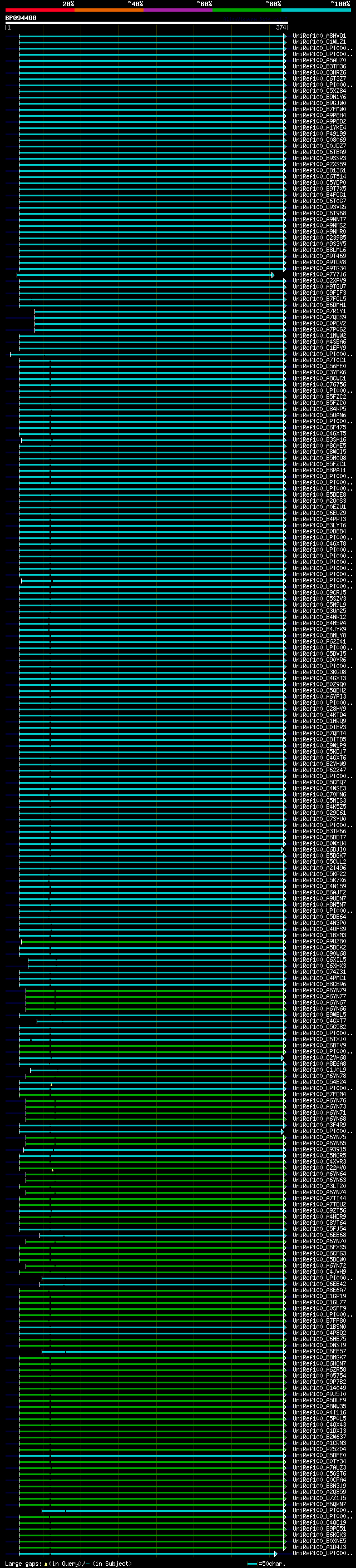The image size is (356, 1568).
Task: Click UniRef100_A9NNT7 label
Action: 319,219
